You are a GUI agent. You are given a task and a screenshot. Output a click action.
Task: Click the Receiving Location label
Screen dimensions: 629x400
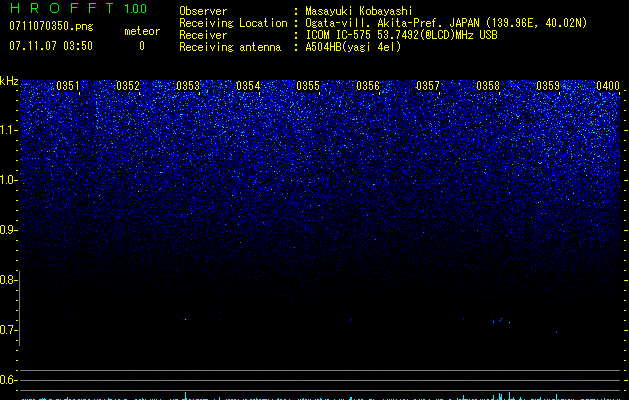pos(233,23)
